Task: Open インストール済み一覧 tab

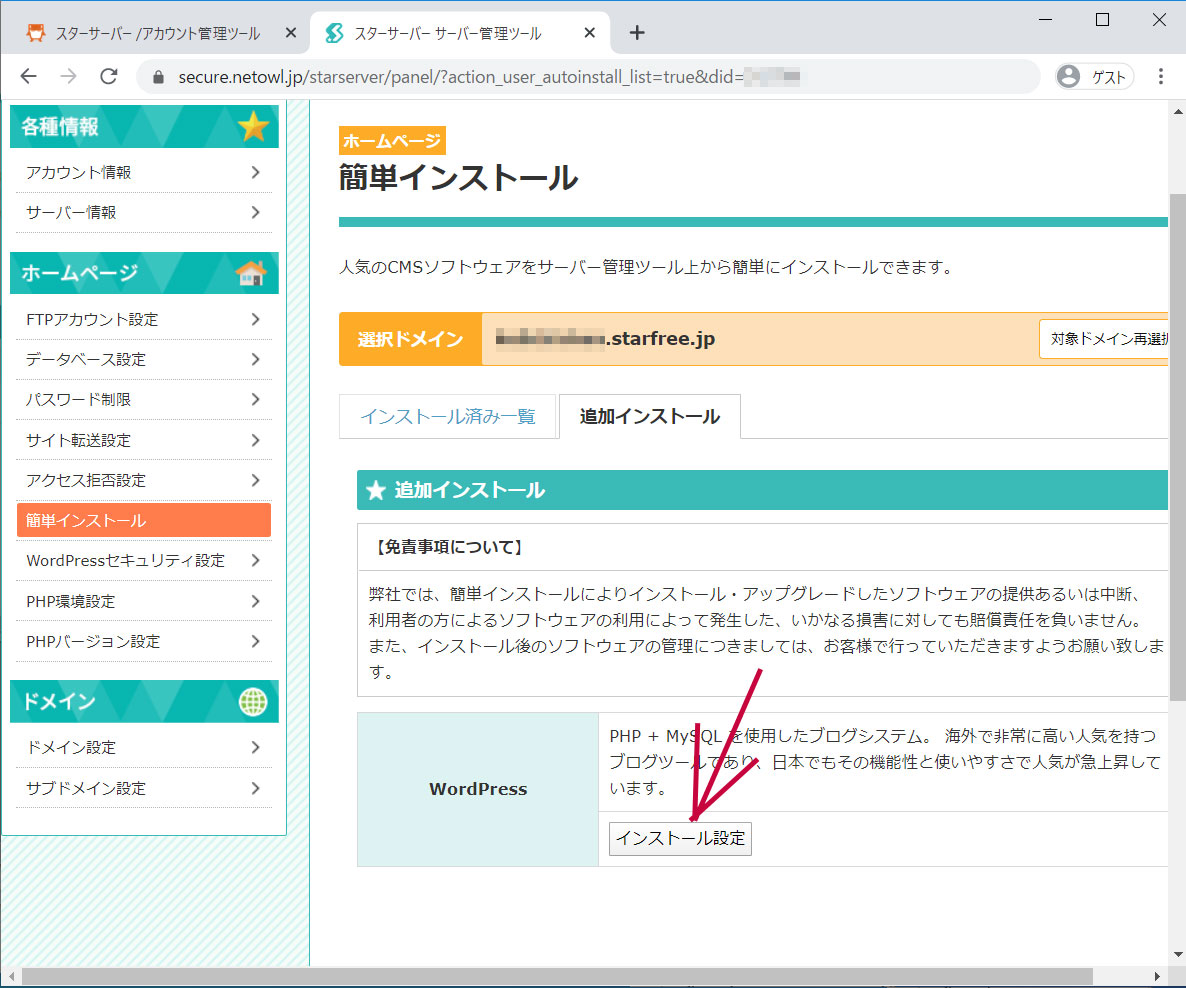Action: tap(447, 416)
